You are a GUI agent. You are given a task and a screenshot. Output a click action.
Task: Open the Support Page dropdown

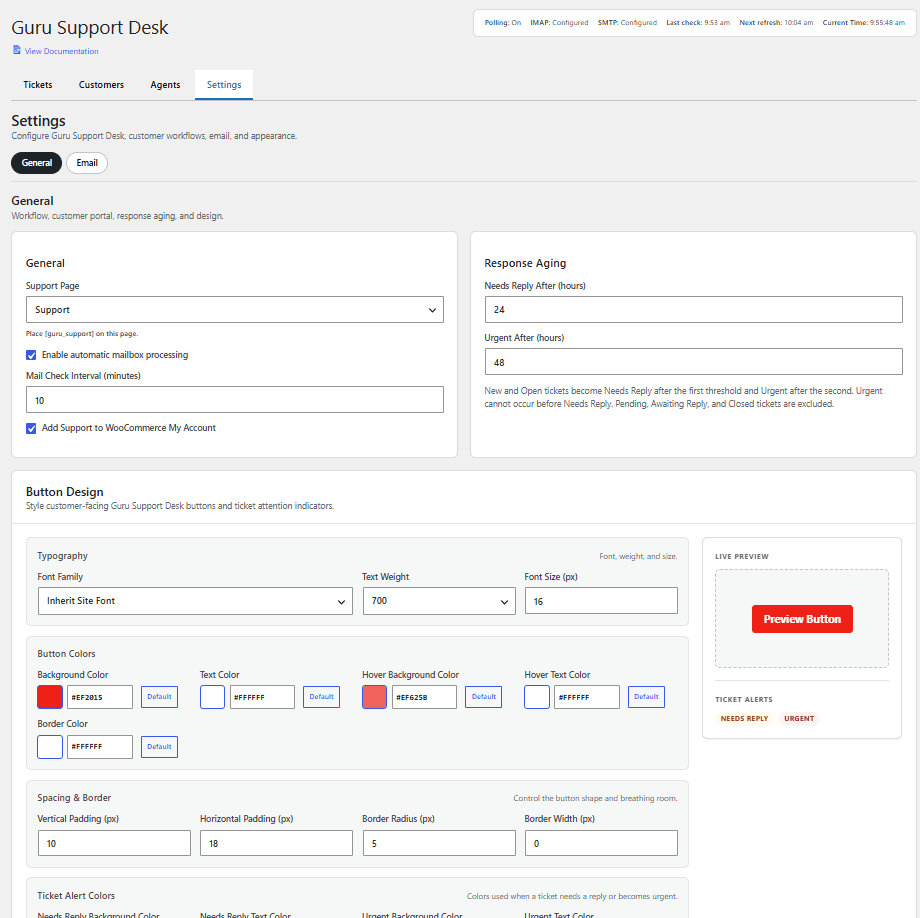click(x=235, y=310)
